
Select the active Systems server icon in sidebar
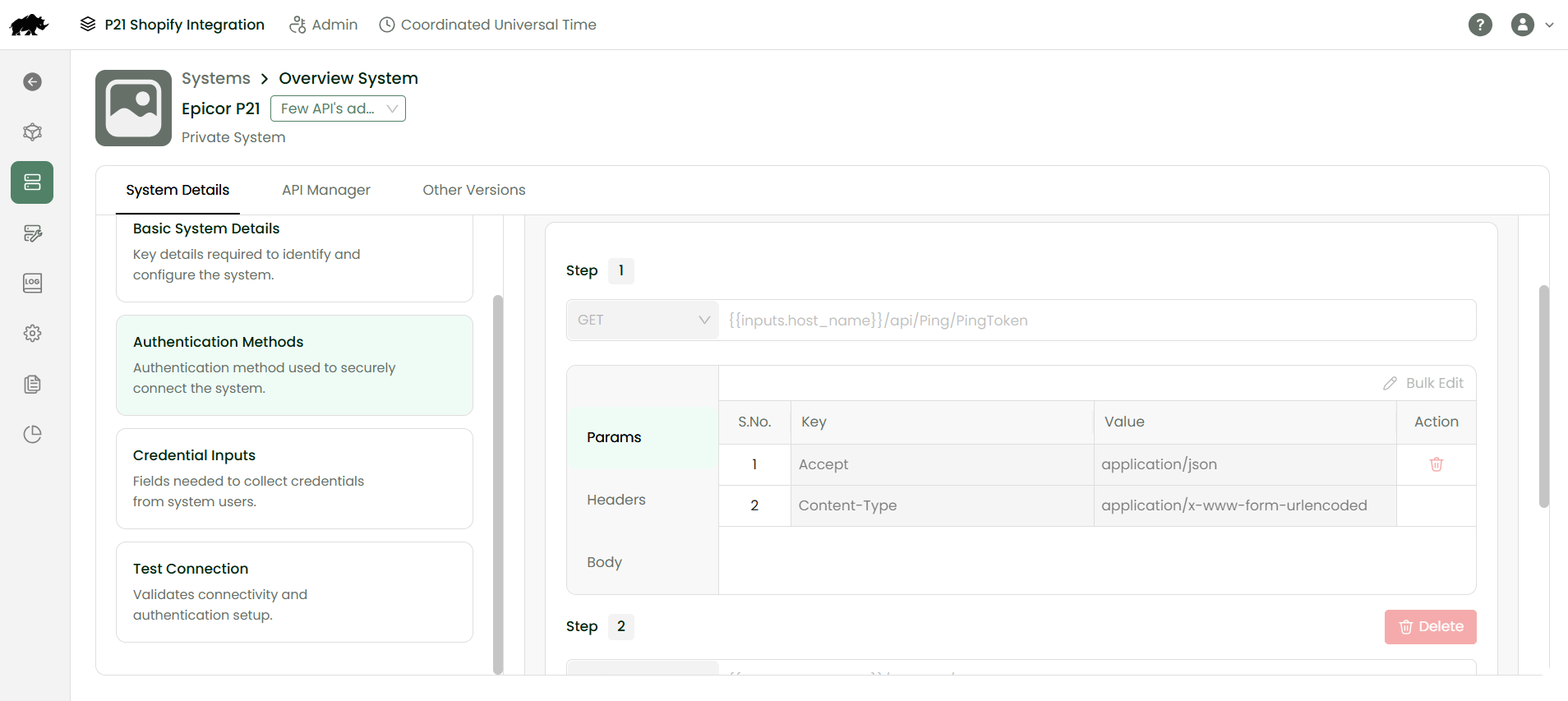coord(32,182)
